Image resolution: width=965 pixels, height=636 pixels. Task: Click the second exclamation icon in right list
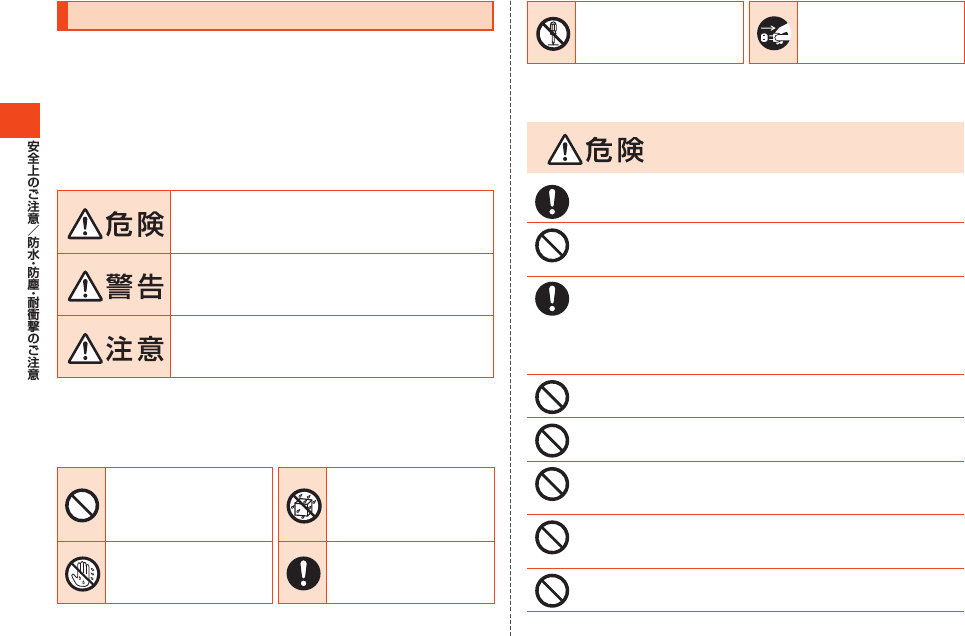point(552,299)
